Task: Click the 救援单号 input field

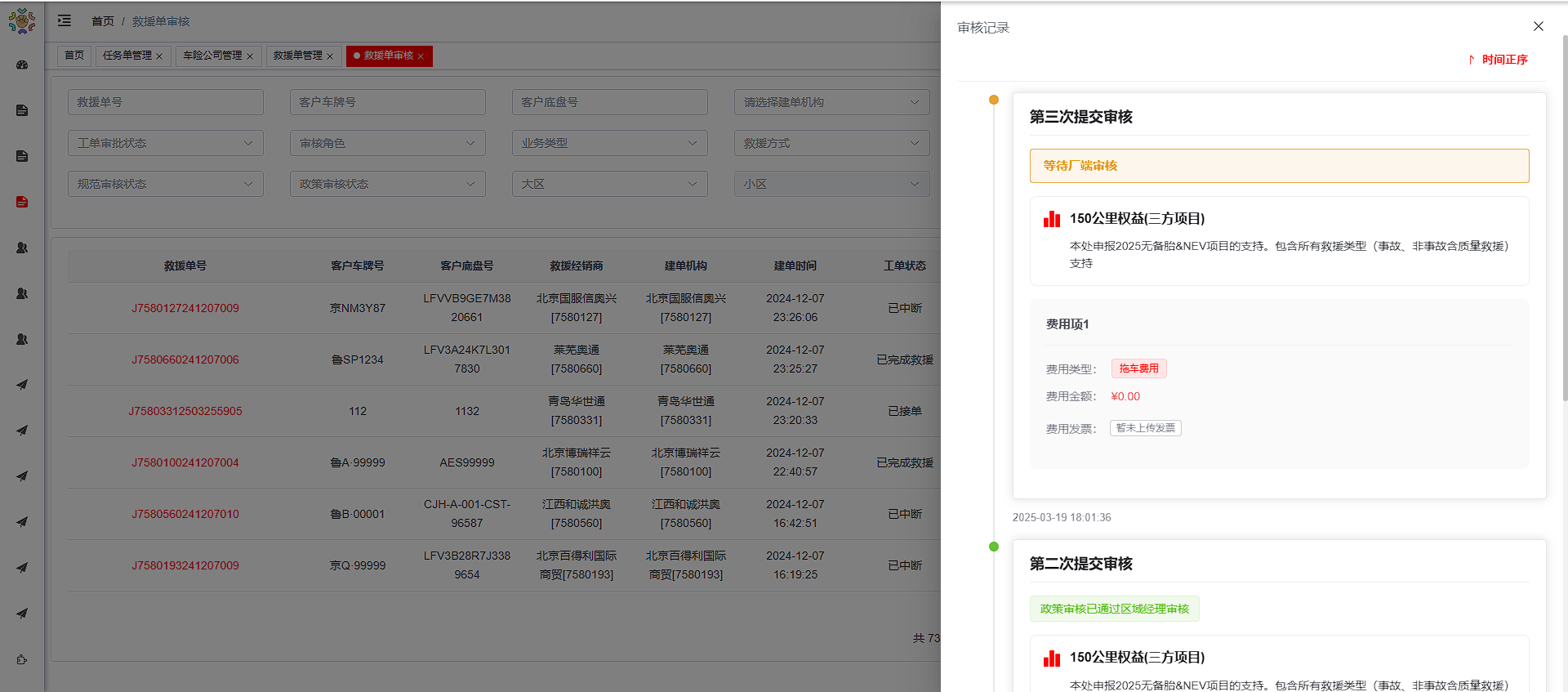Action: [166, 102]
